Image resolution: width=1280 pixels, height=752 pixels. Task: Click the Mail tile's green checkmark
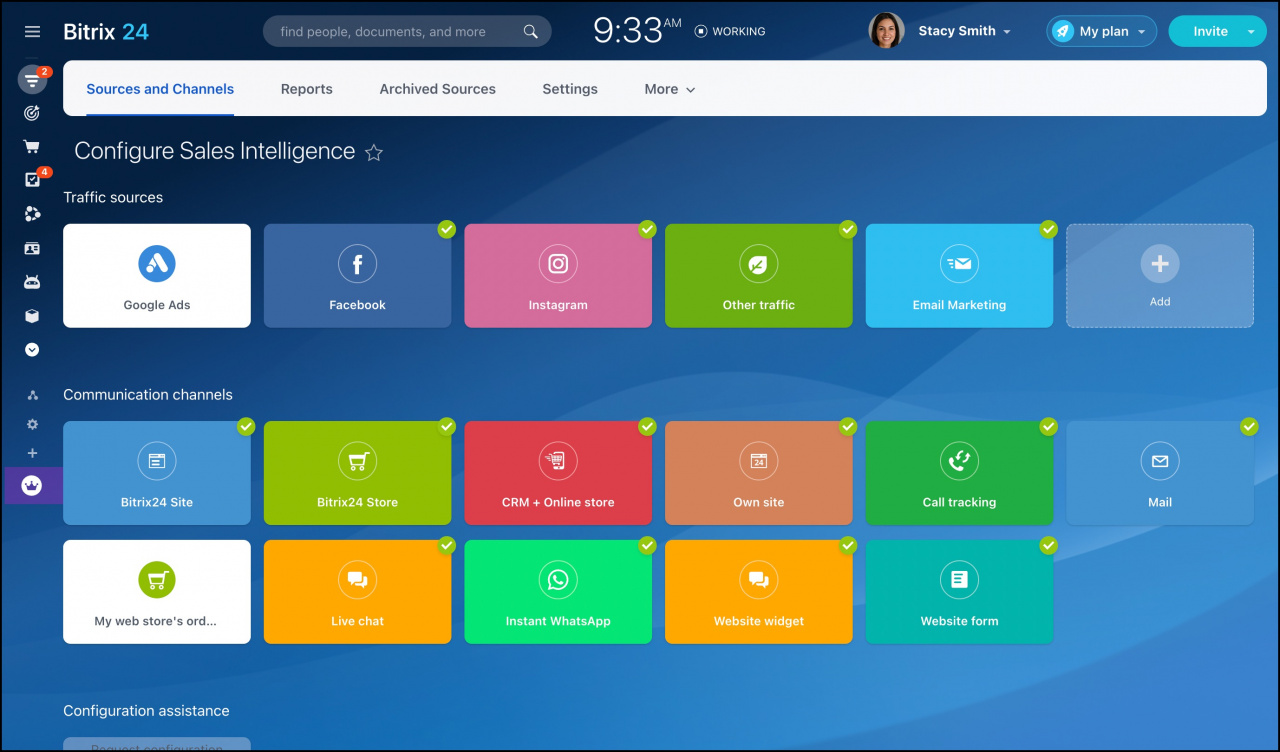pyautogui.click(x=1249, y=426)
